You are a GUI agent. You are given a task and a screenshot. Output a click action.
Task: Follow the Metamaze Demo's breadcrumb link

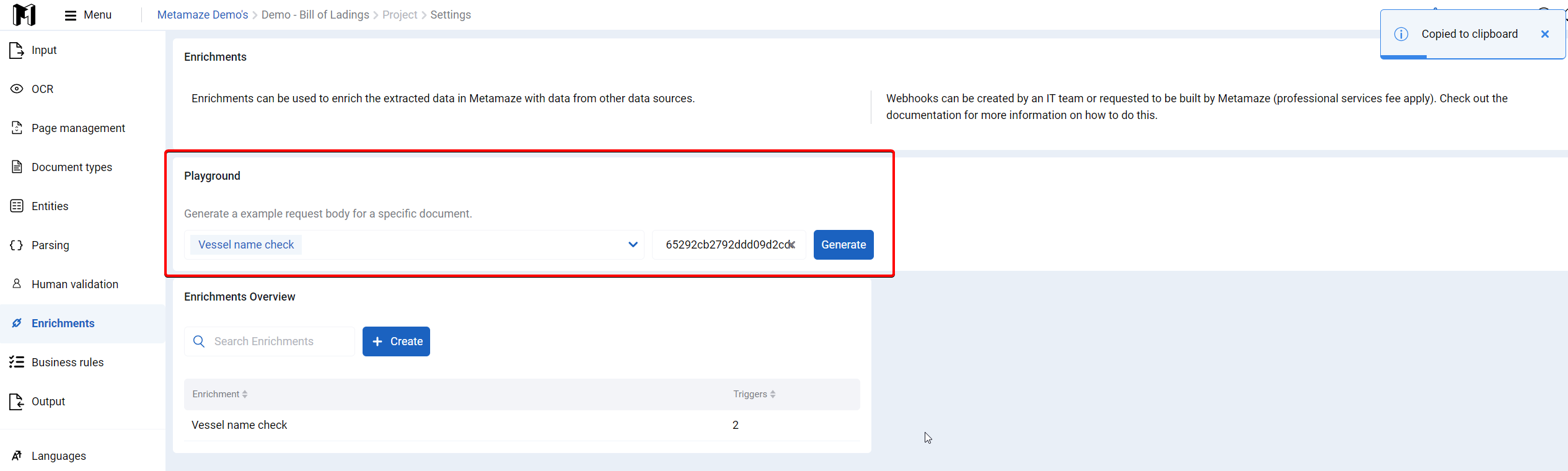[203, 15]
